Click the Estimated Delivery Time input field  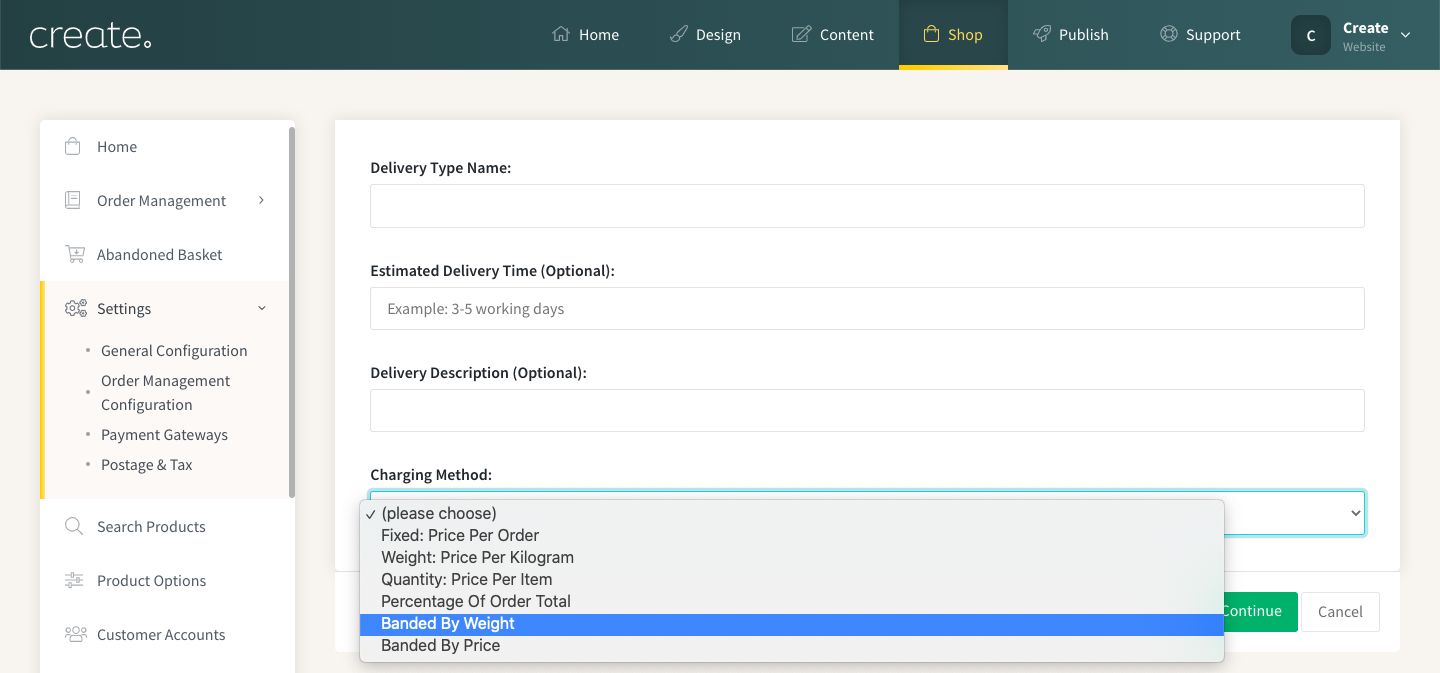867,308
